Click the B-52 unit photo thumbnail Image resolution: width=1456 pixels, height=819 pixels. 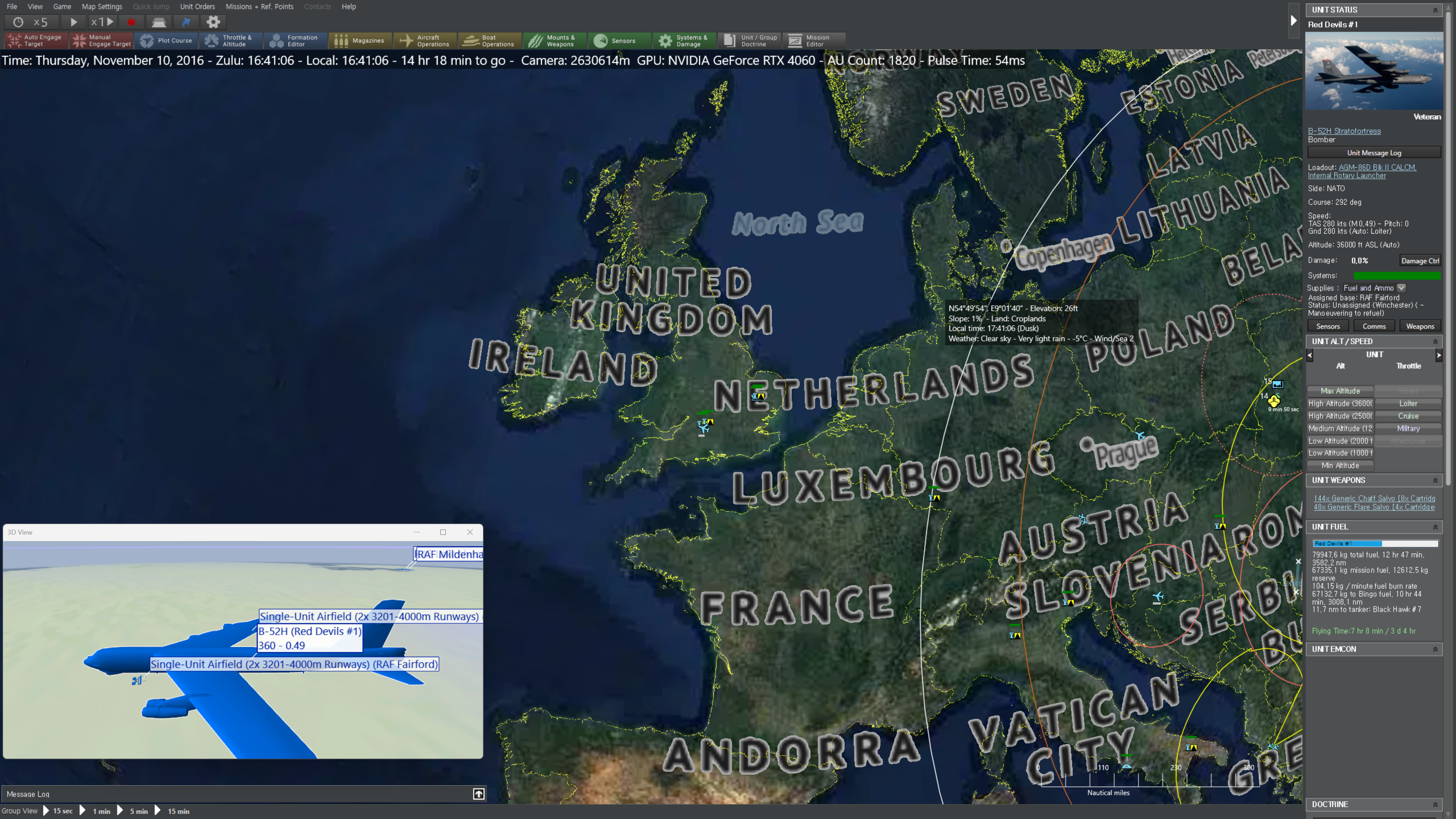coord(1374,71)
